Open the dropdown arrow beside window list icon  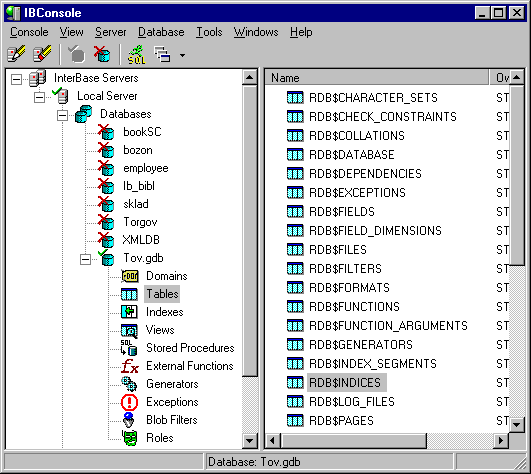[182, 55]
